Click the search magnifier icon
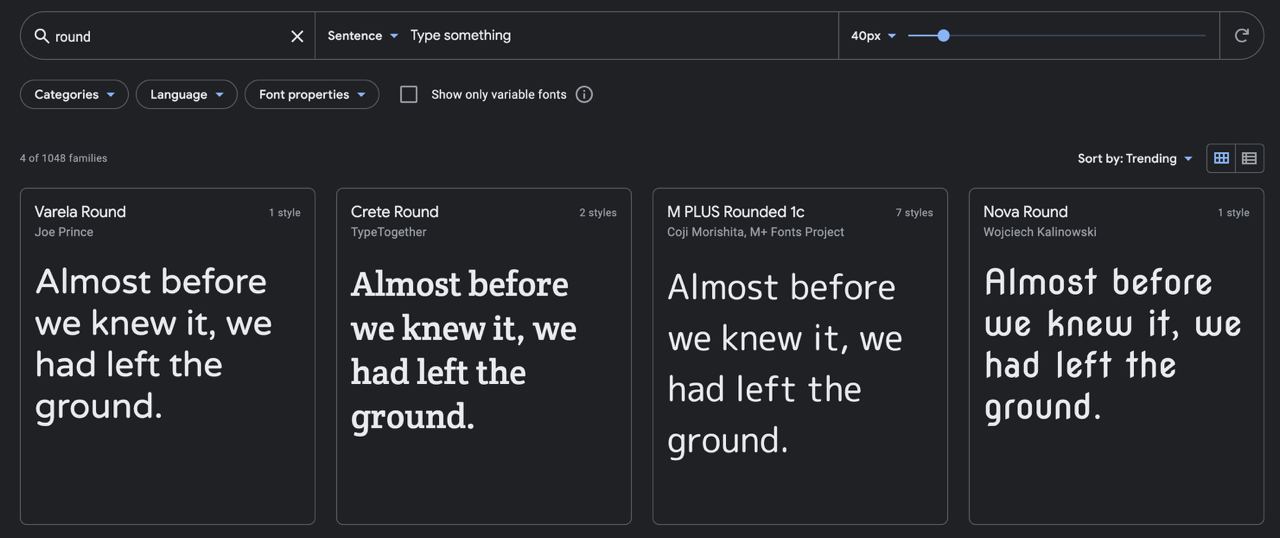The image size is (1280, 538). (42, 36)
